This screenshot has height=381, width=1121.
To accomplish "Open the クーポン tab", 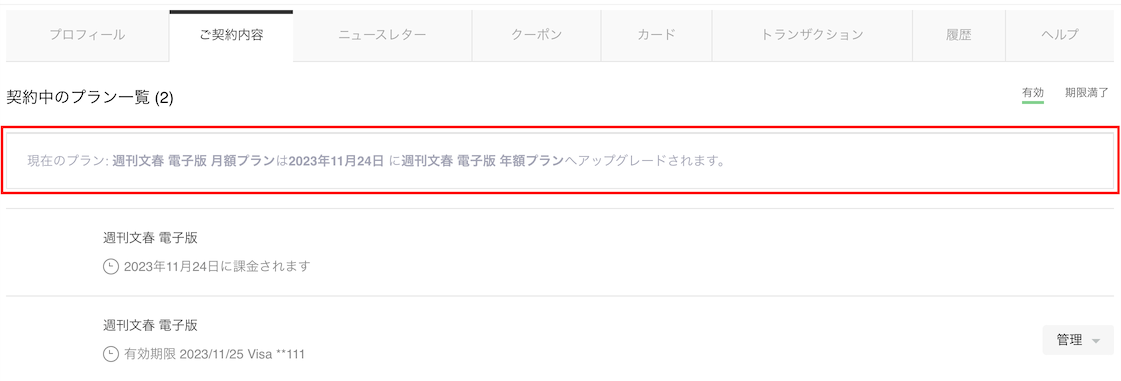I will 536,35.
